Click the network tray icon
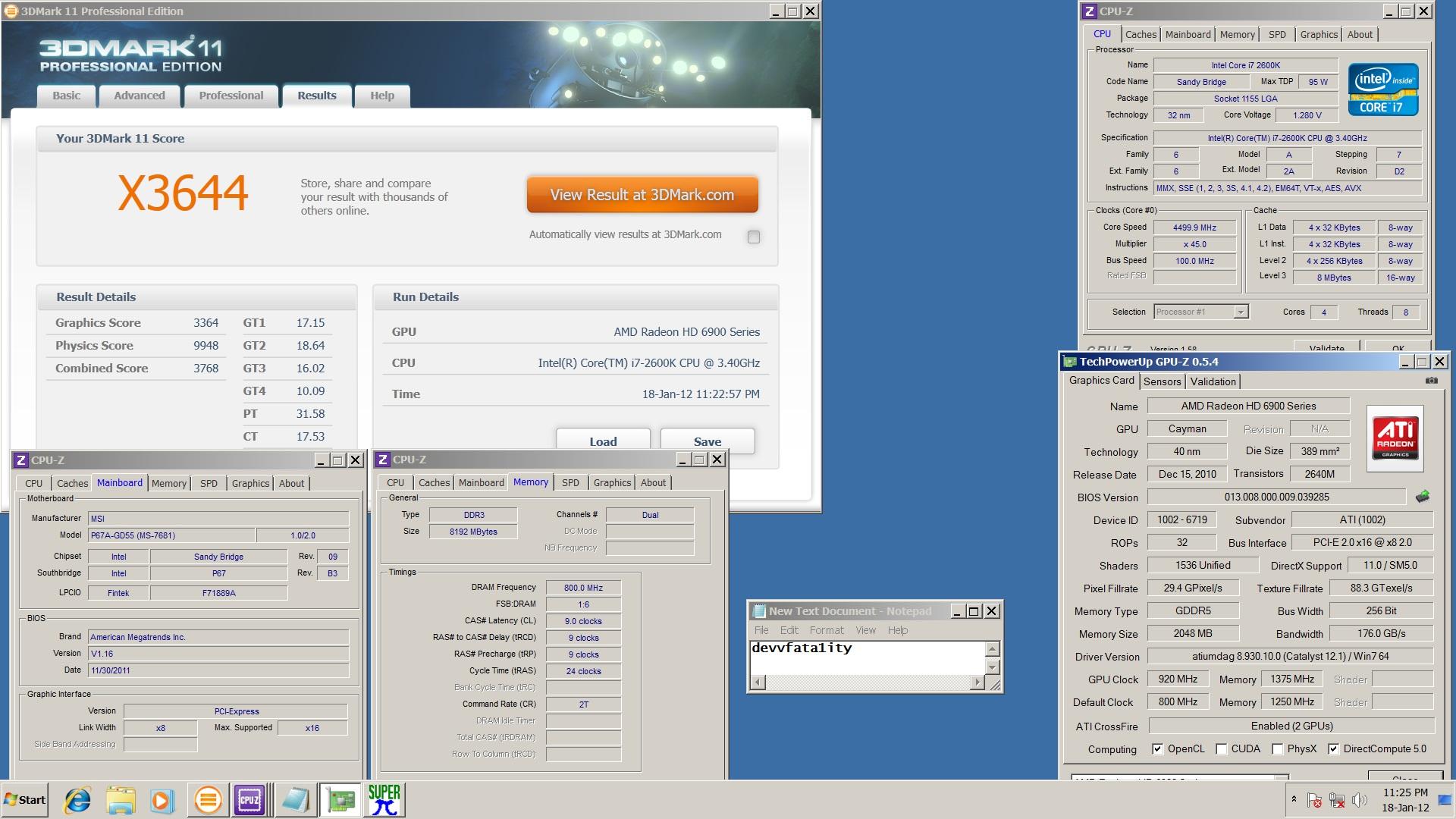Screen dimensions: 1456x819 (x=1337, y=800)
